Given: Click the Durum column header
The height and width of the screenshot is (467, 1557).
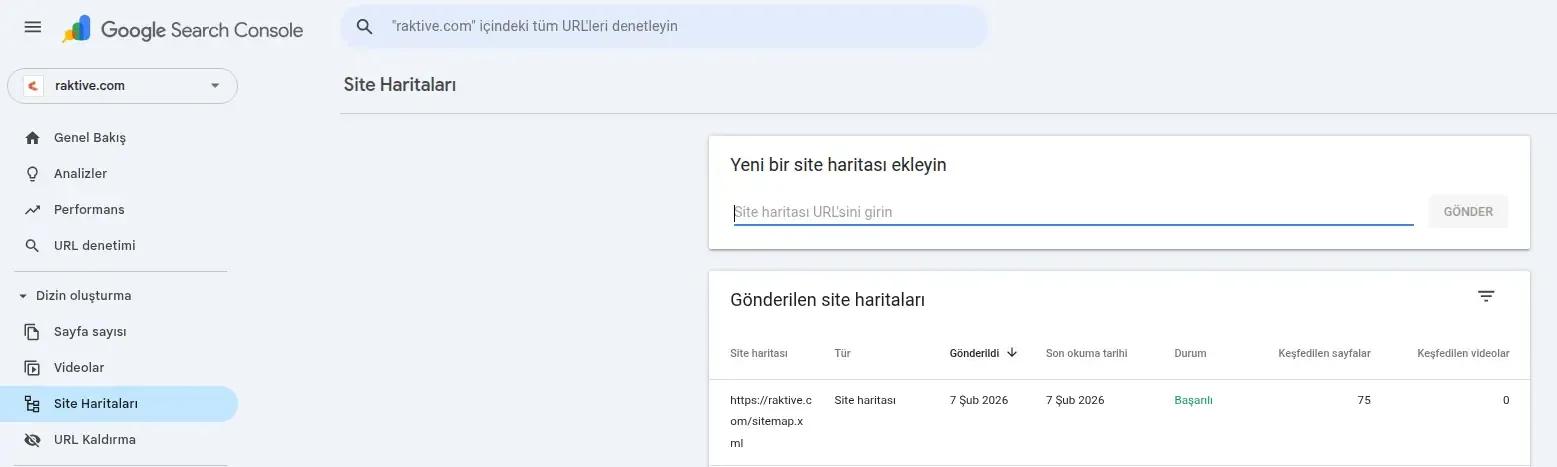Looking at the screenshot, I should pos(1190,353).
